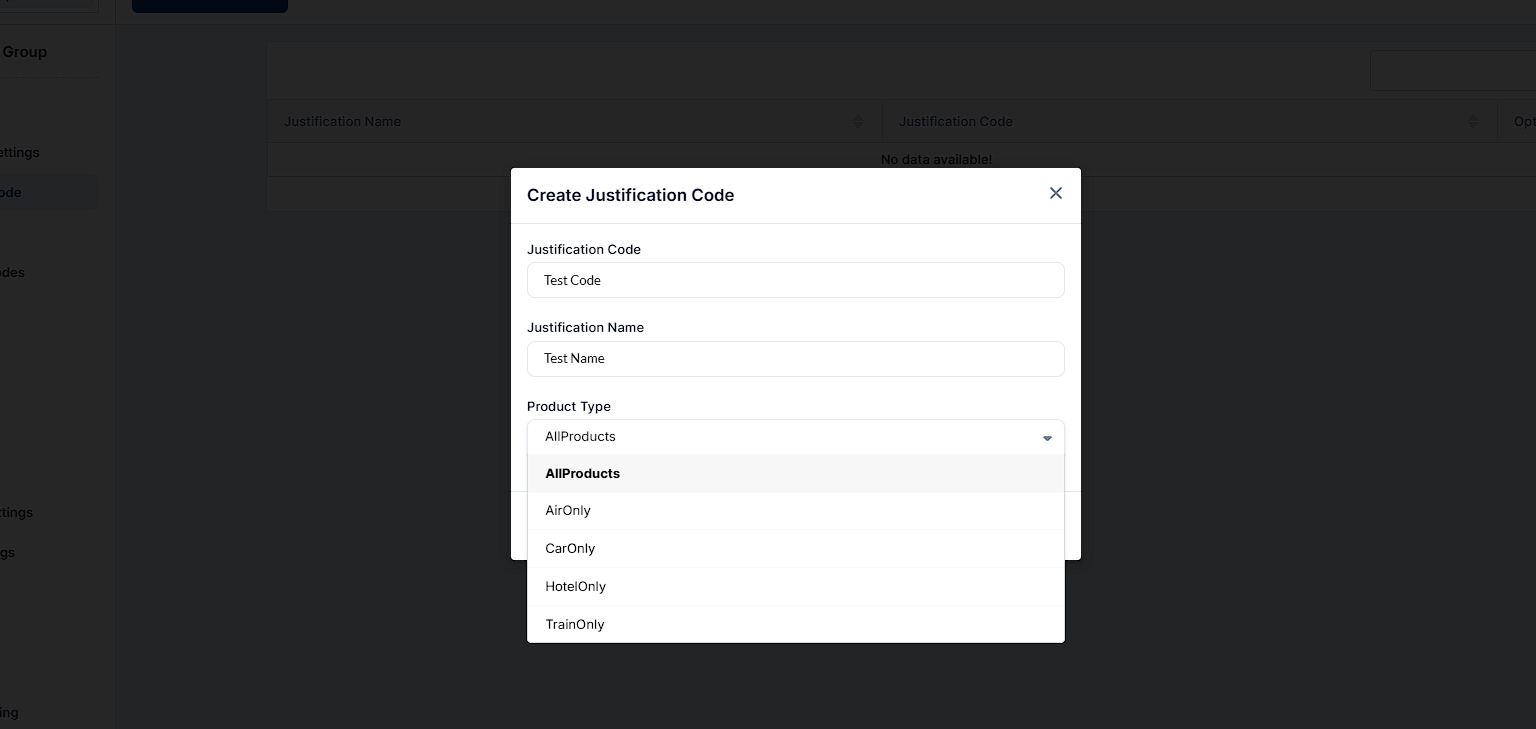Sort by Justification Code column arrows
1536x729 pixels.
point(1472,121)
